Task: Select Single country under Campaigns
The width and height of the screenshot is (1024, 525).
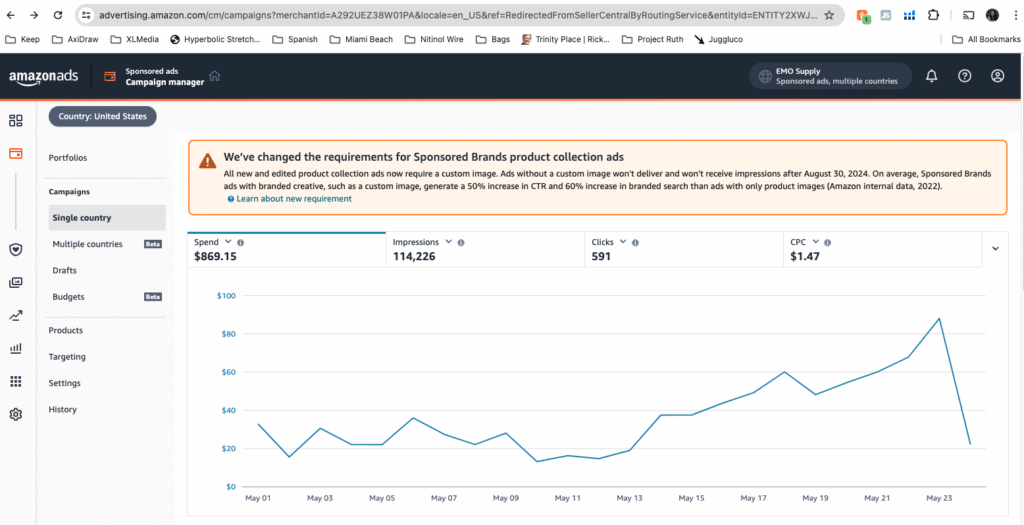Action: pyautogui.click(x=82, y=218)
